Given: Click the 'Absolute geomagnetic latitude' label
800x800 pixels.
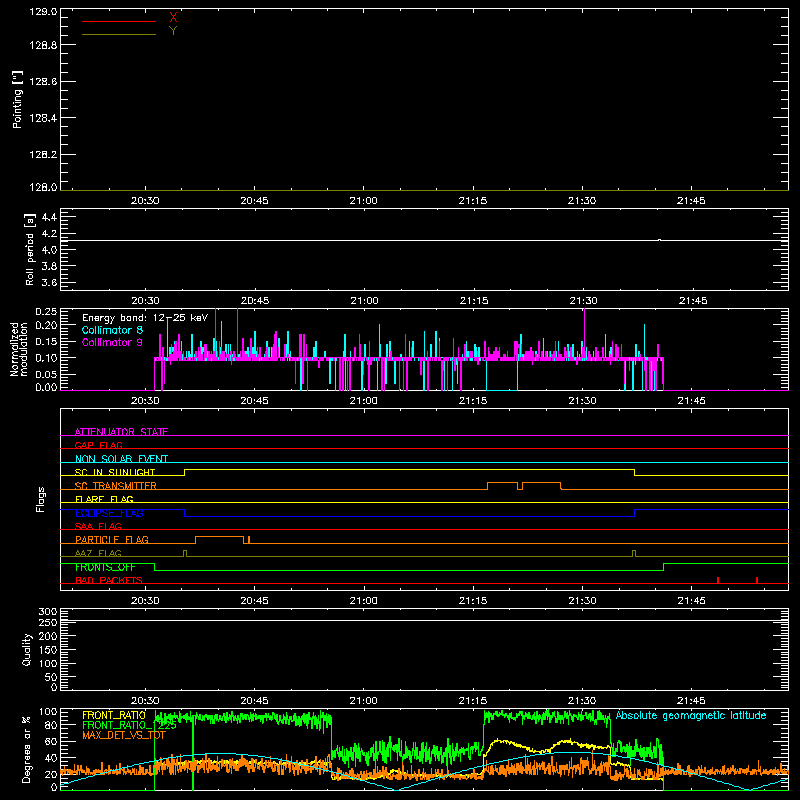Looking at the screenshot, I should [691, 715].
